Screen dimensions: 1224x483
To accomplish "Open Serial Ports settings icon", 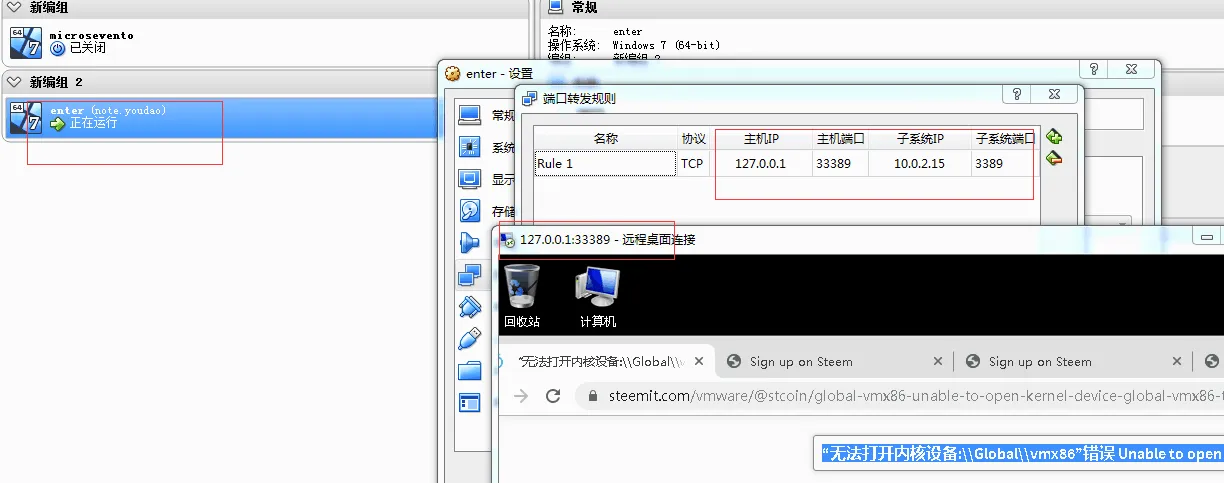I will tap(470, 307).
